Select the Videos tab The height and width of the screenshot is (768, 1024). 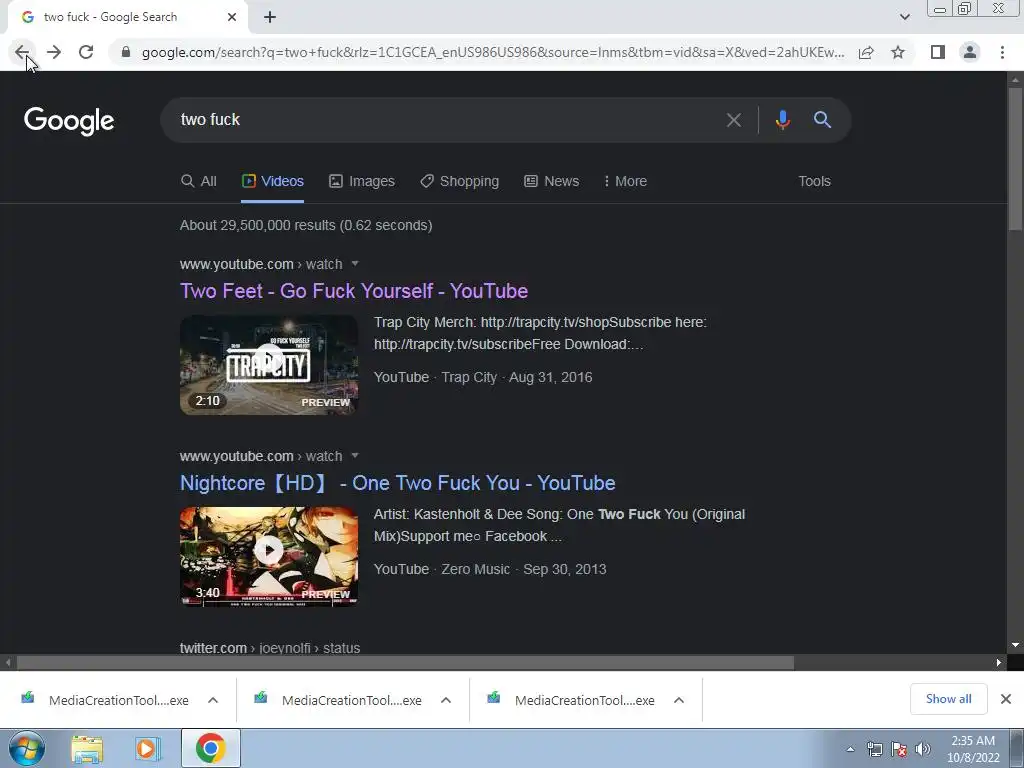[272, 182]
